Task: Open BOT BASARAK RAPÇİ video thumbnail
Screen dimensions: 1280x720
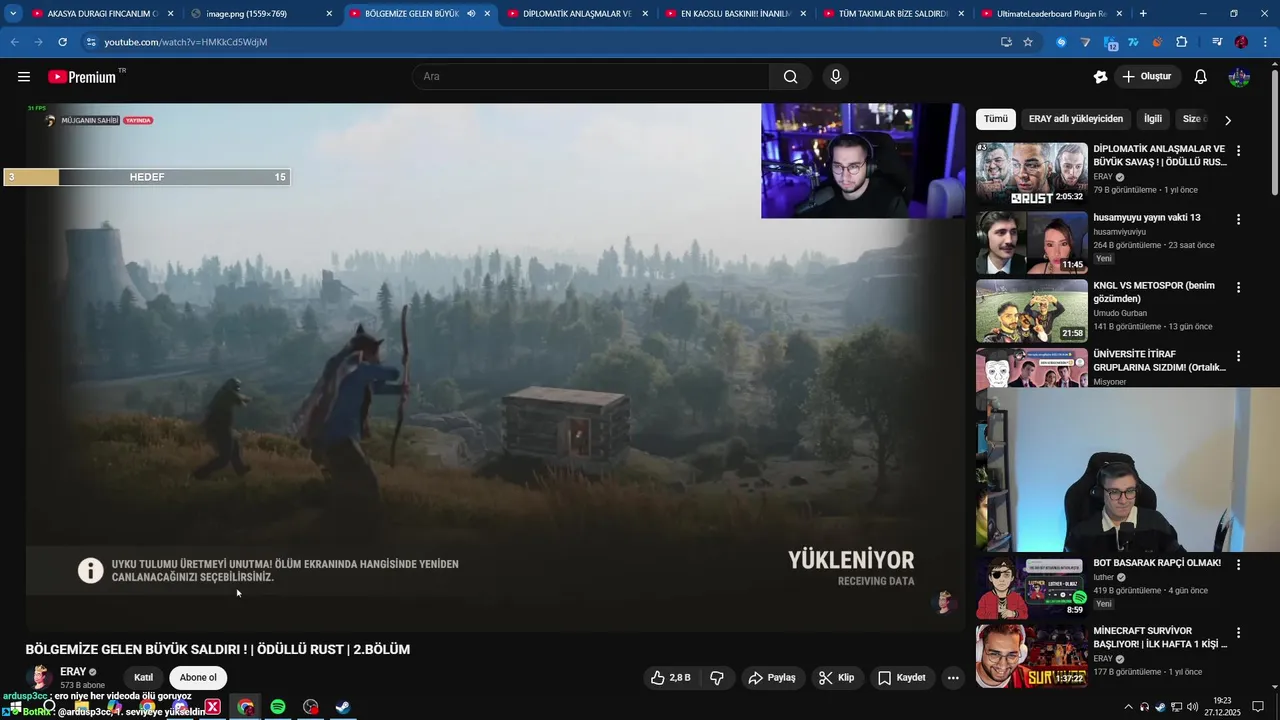Action: [1031, 588]
